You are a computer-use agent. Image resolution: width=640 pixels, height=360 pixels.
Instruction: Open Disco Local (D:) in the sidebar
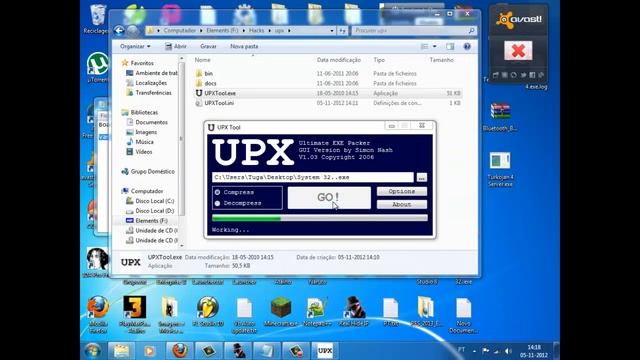click(154, 211)
